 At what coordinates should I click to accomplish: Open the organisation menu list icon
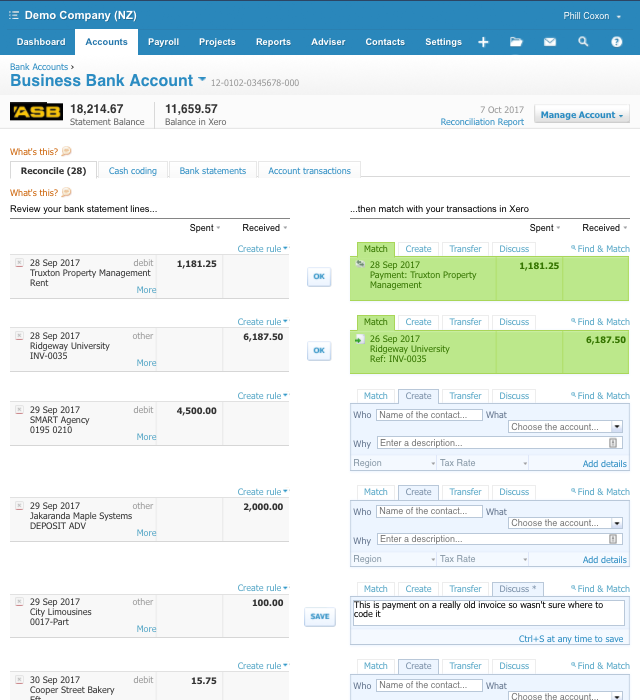point(14,16)
